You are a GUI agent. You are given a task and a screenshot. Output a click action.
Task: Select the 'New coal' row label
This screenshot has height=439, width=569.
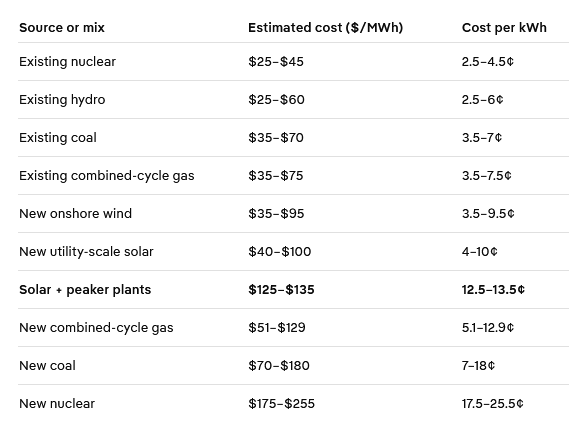pyautogui.click(x=48, y=366)
